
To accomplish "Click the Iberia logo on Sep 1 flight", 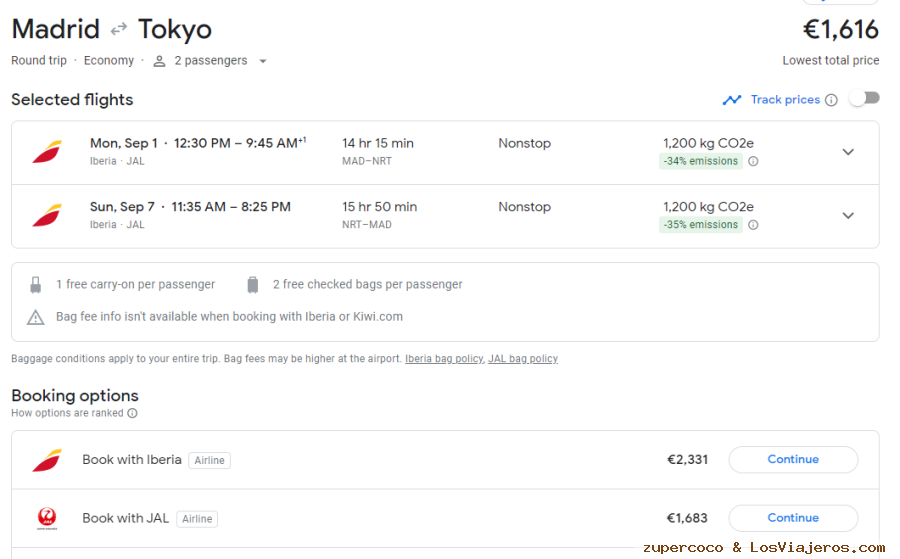I will tap(47, 152).
